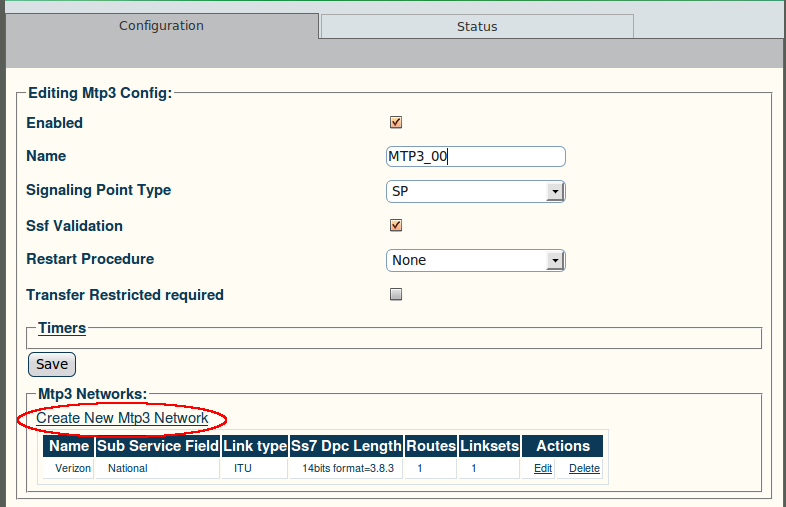Click into the Name text field
Viewport: 786px width, 507px height.
click(476, 156)
